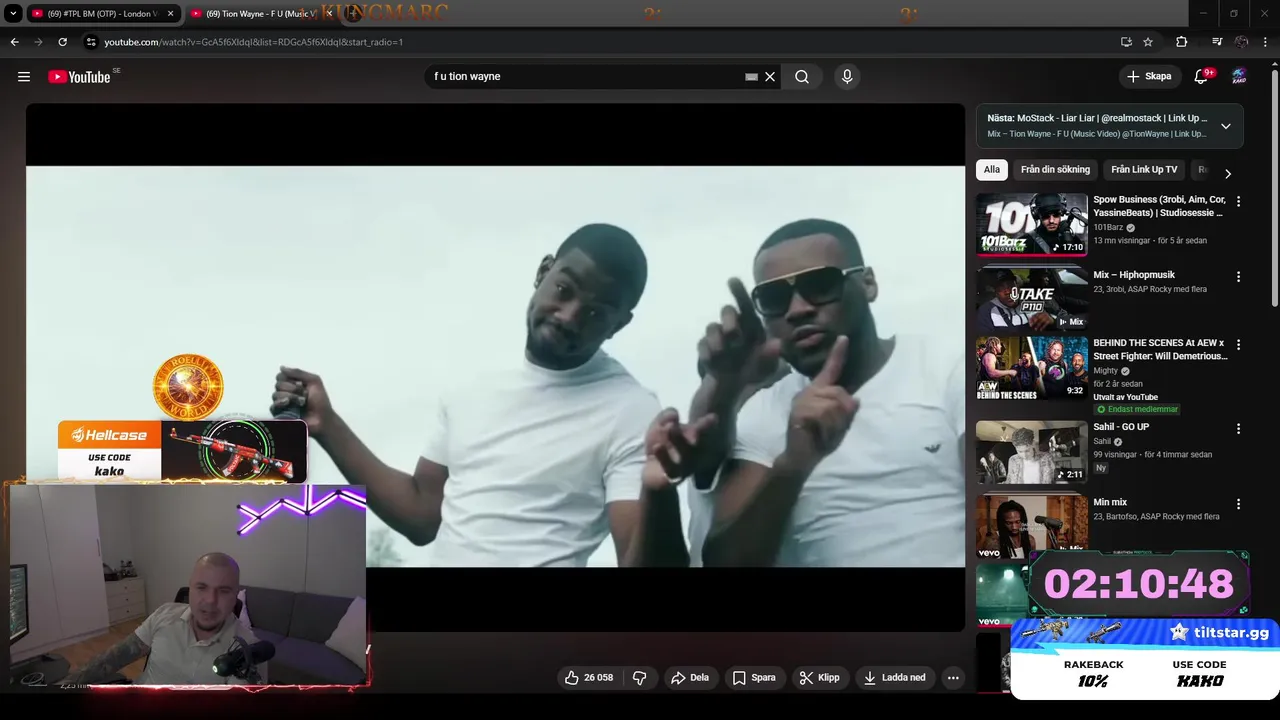Share with the Dela button
Image resolution: width=1280 pixels, height=720 pixels.
click(x=690, y=678)
